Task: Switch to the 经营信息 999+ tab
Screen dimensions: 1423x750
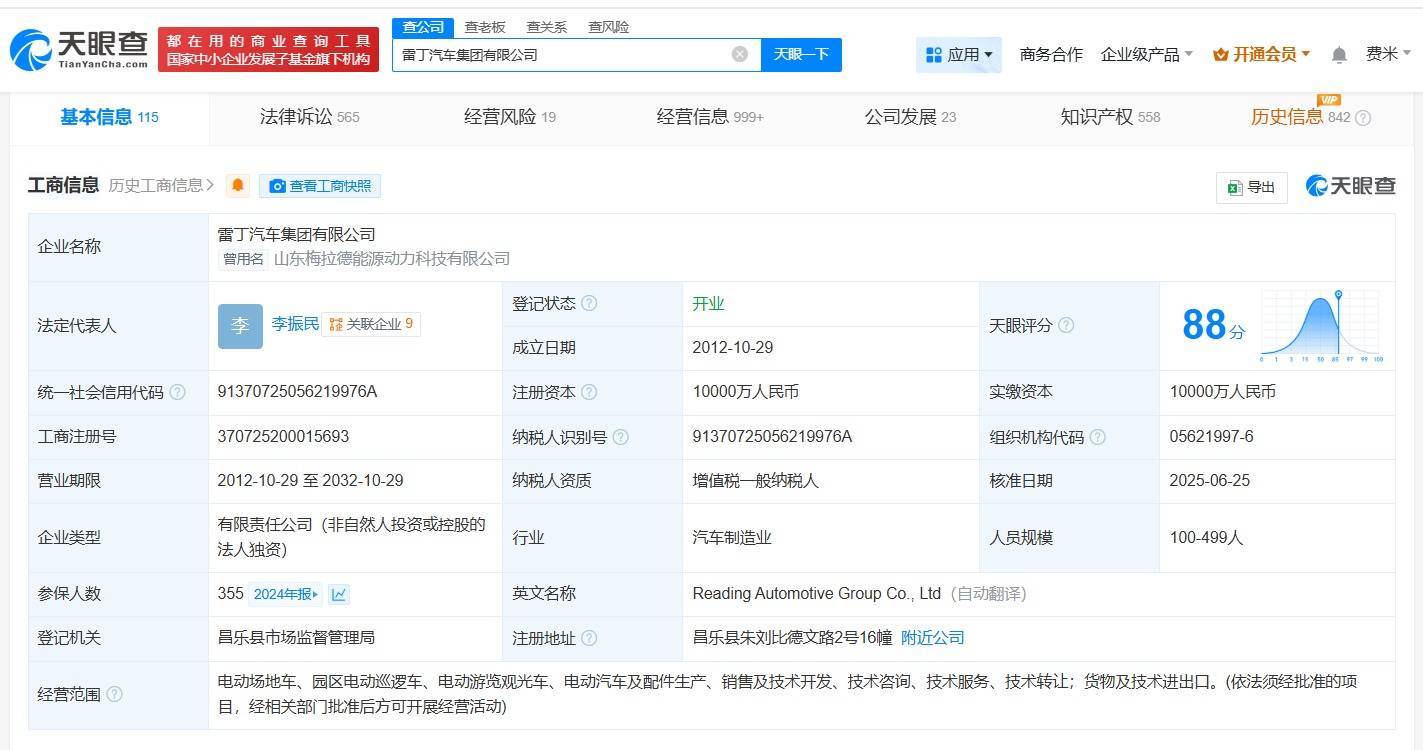Action: point(710,117)
